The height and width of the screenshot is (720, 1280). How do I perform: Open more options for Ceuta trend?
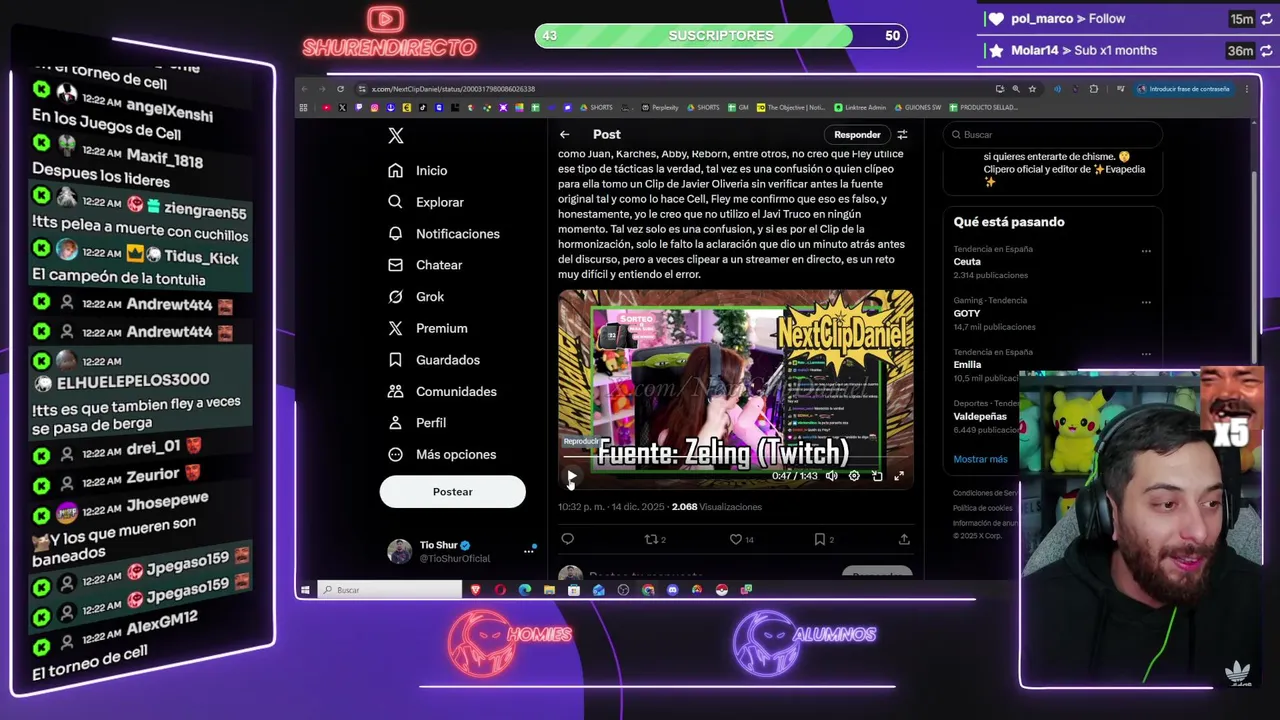pyautogui.click(x=1146, y=250)
